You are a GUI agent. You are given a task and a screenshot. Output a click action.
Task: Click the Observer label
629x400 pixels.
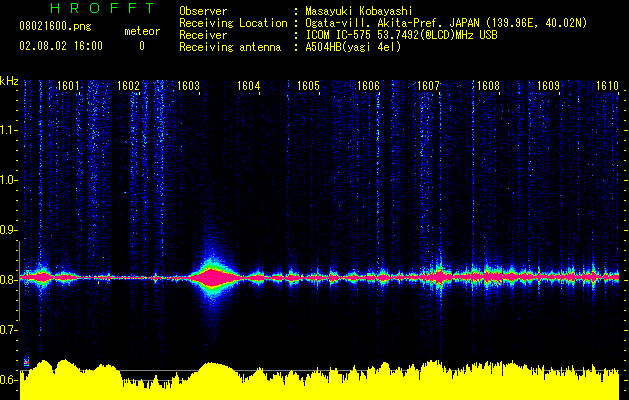click(x=203, y=11)
